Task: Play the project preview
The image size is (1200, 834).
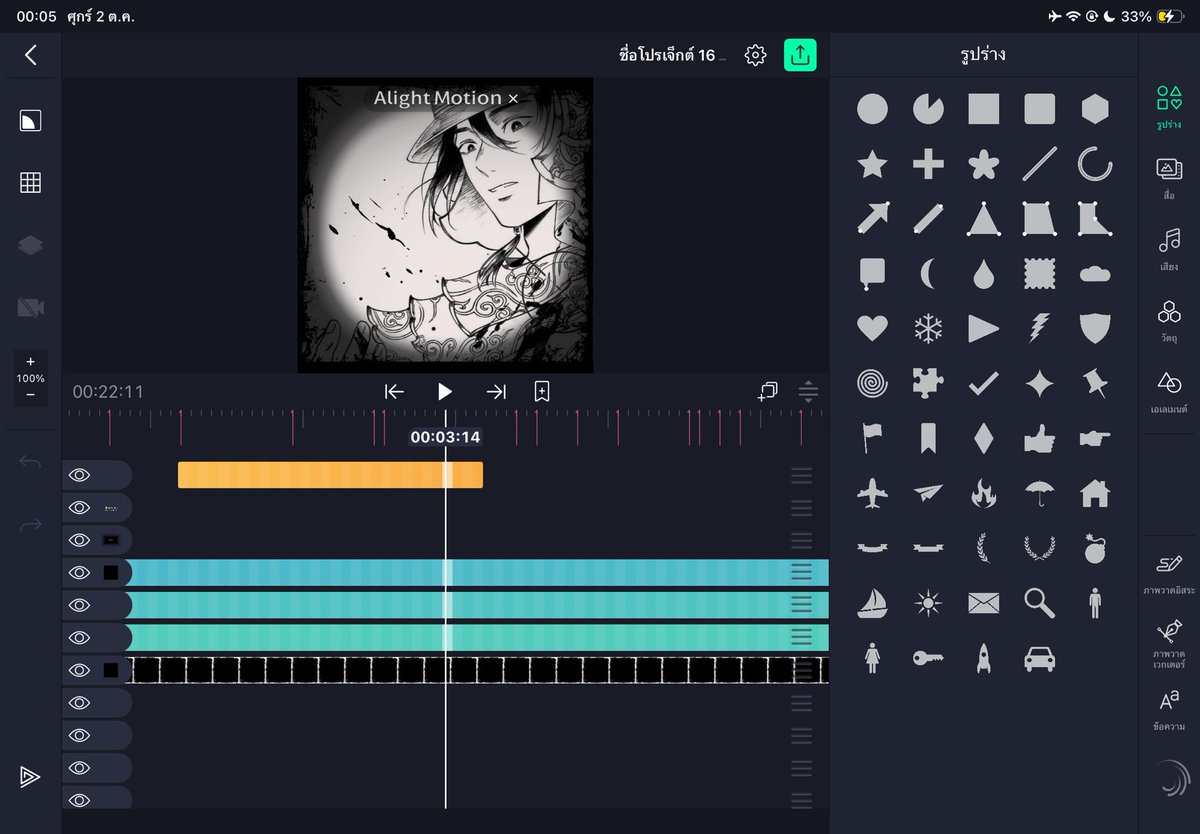Action: [445, 392]
